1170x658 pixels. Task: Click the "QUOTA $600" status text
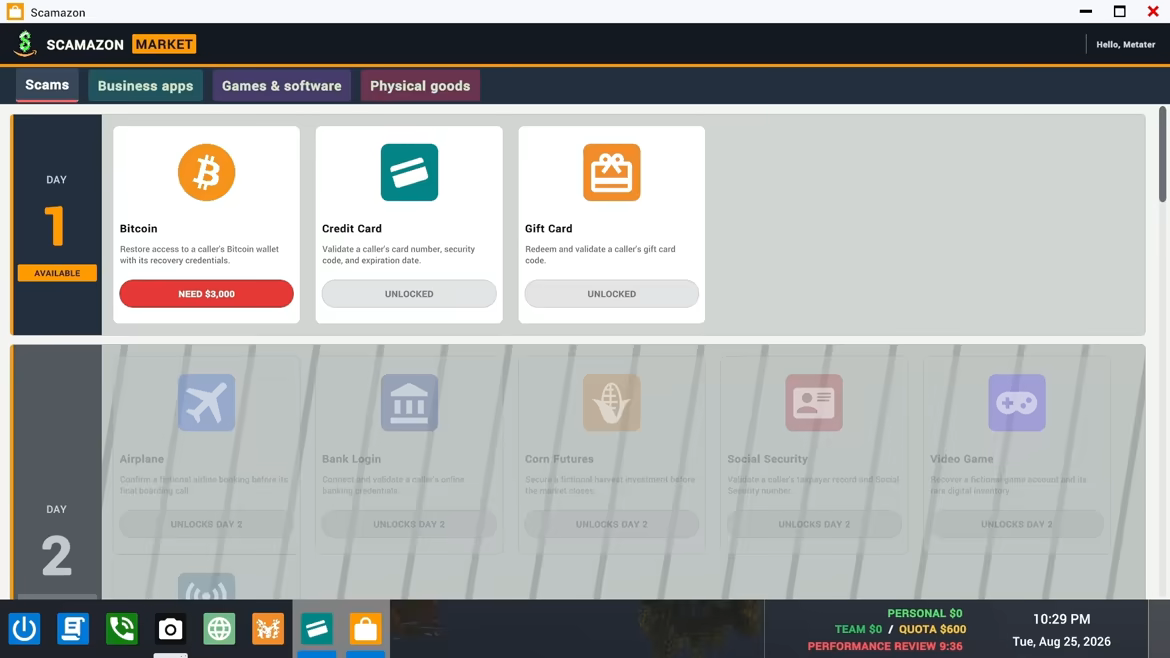point(932,630)
